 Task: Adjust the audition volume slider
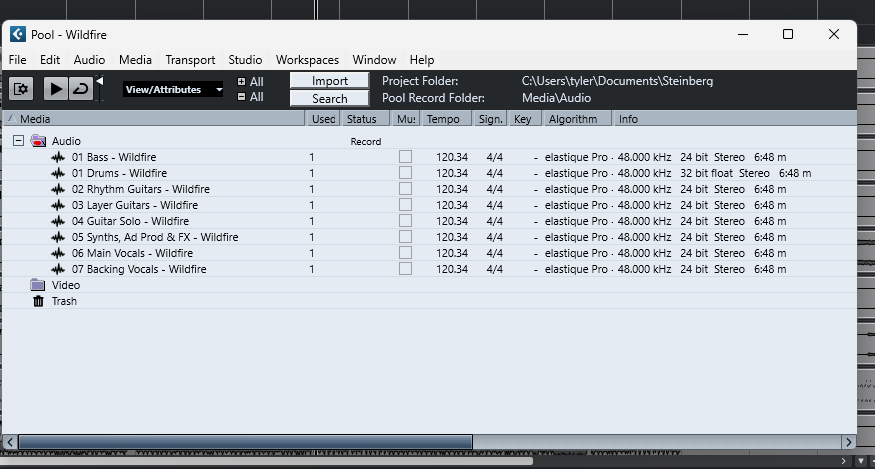[100, 89]
